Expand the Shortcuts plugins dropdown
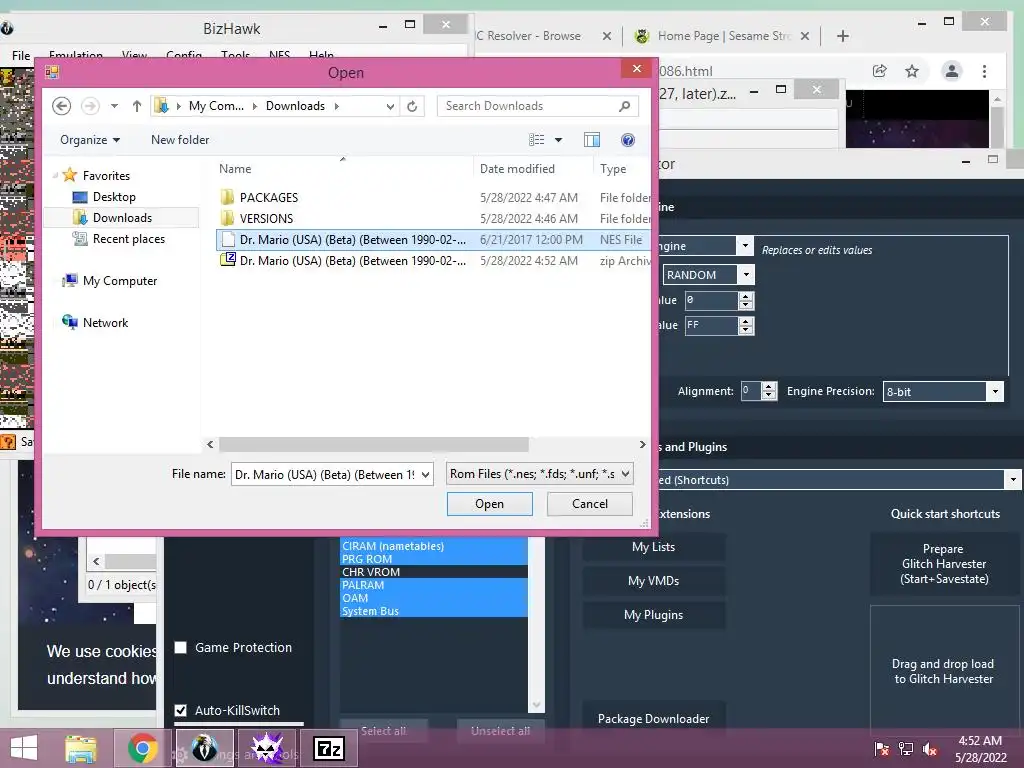Viewport: 1024px width, 768px height. 1012,480
